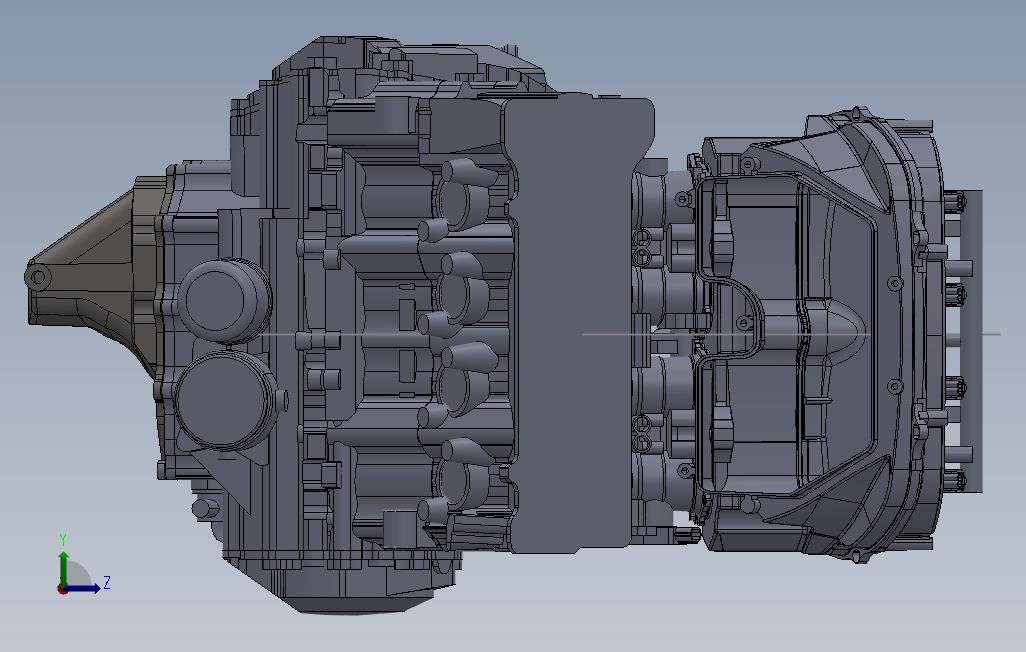The width and height of the screenshot is (1026, 652).
Task: Click the green Y axis arrow of the triad
Action: pos(63,568)
